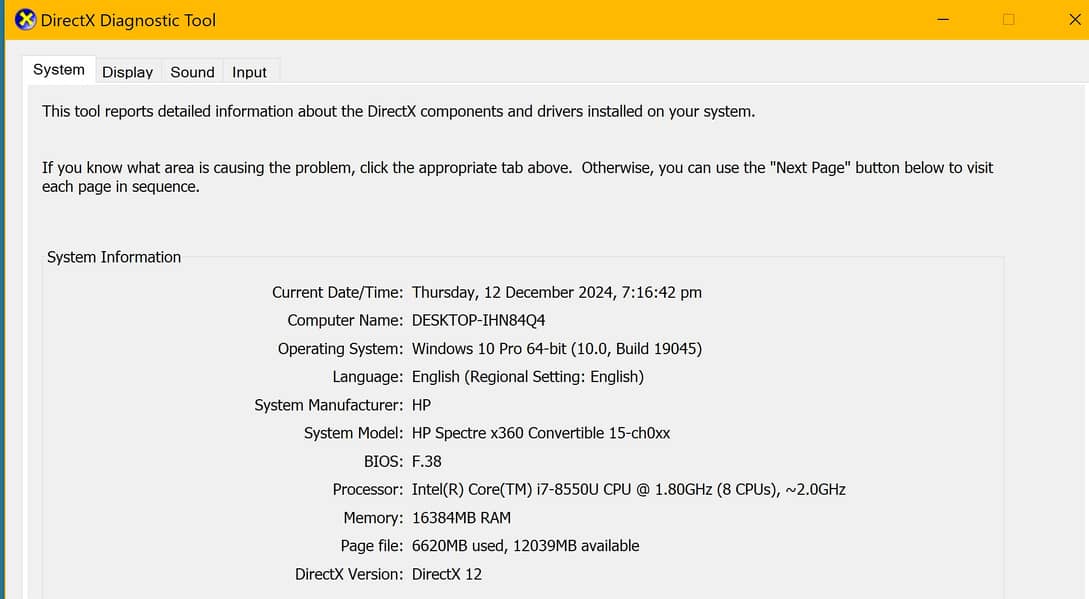Open the Sound tab
The width and height of the screenshot is (1089, 599).
[x=192, y=72]
